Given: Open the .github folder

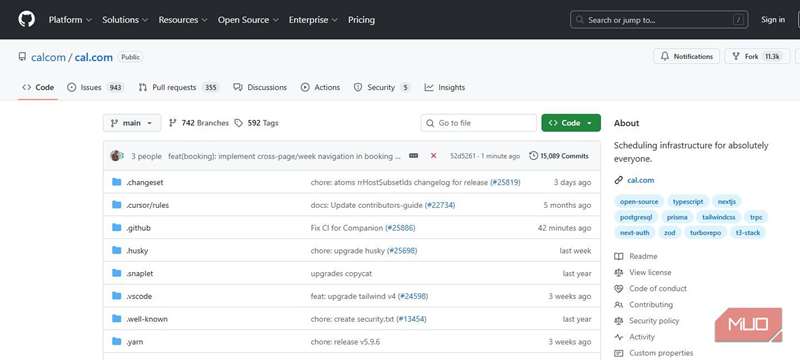Looking at the screenshot, I should click(x=138, y=228).
